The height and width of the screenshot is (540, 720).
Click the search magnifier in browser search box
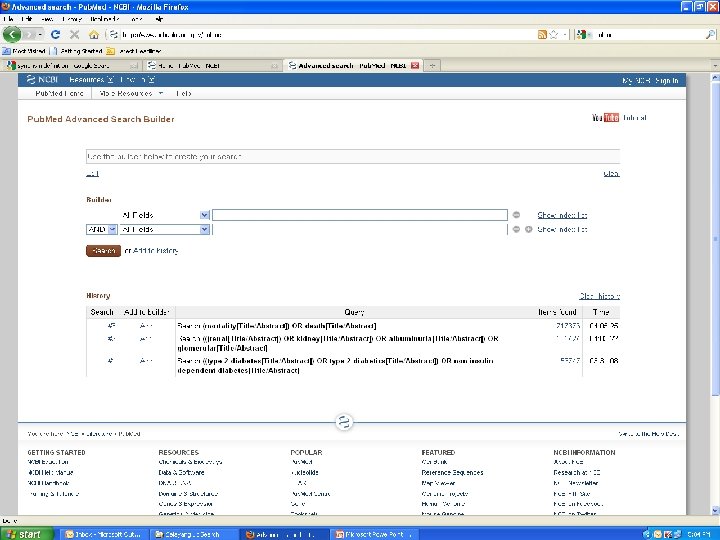click(710, 34)
